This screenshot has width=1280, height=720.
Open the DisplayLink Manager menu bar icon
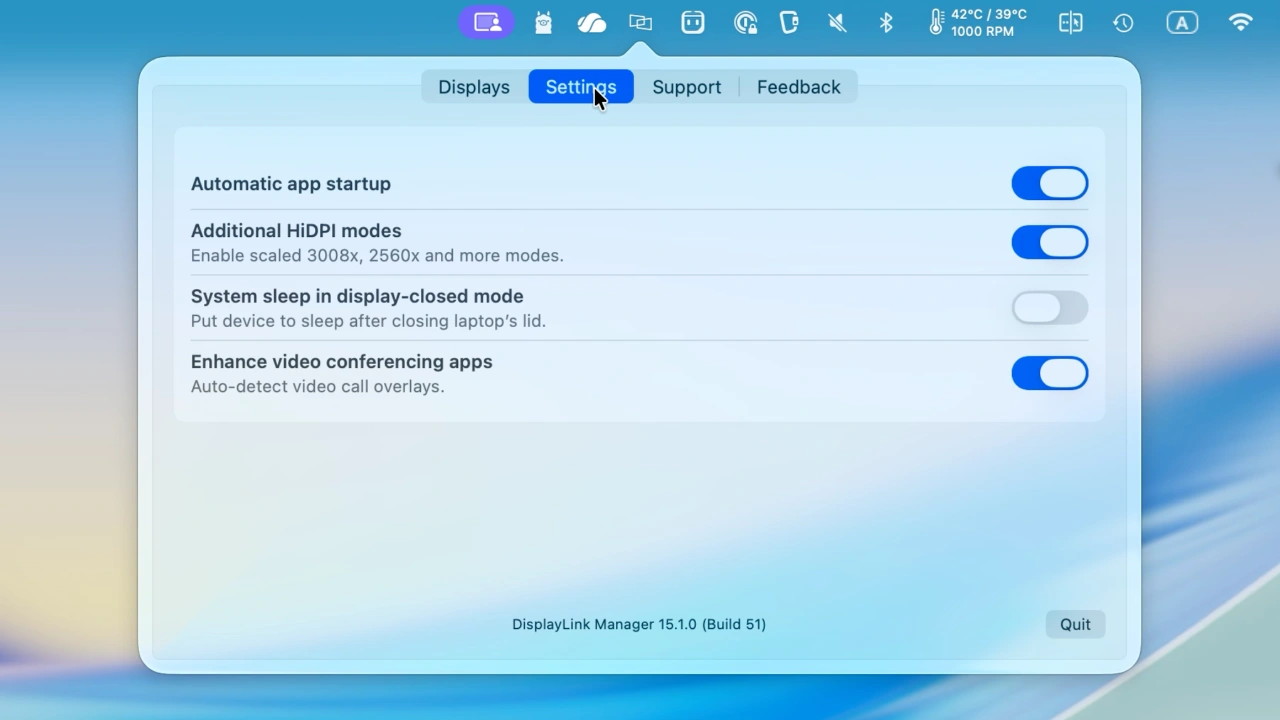point(487,22)
